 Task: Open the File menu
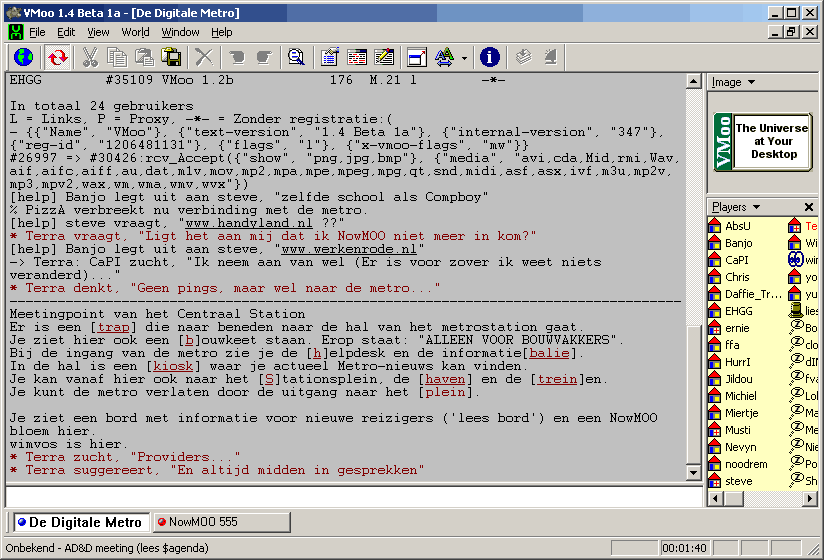(x=37, y=33)
